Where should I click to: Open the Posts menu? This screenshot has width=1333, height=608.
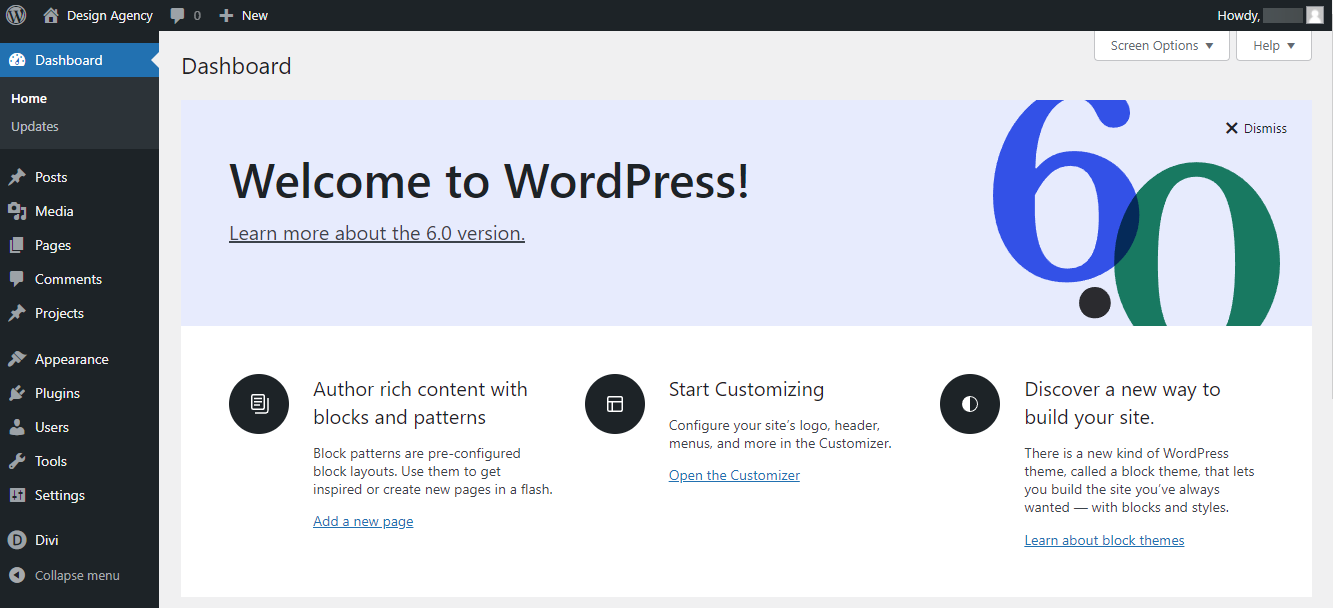pyautogui.click(x=51, y=177)
